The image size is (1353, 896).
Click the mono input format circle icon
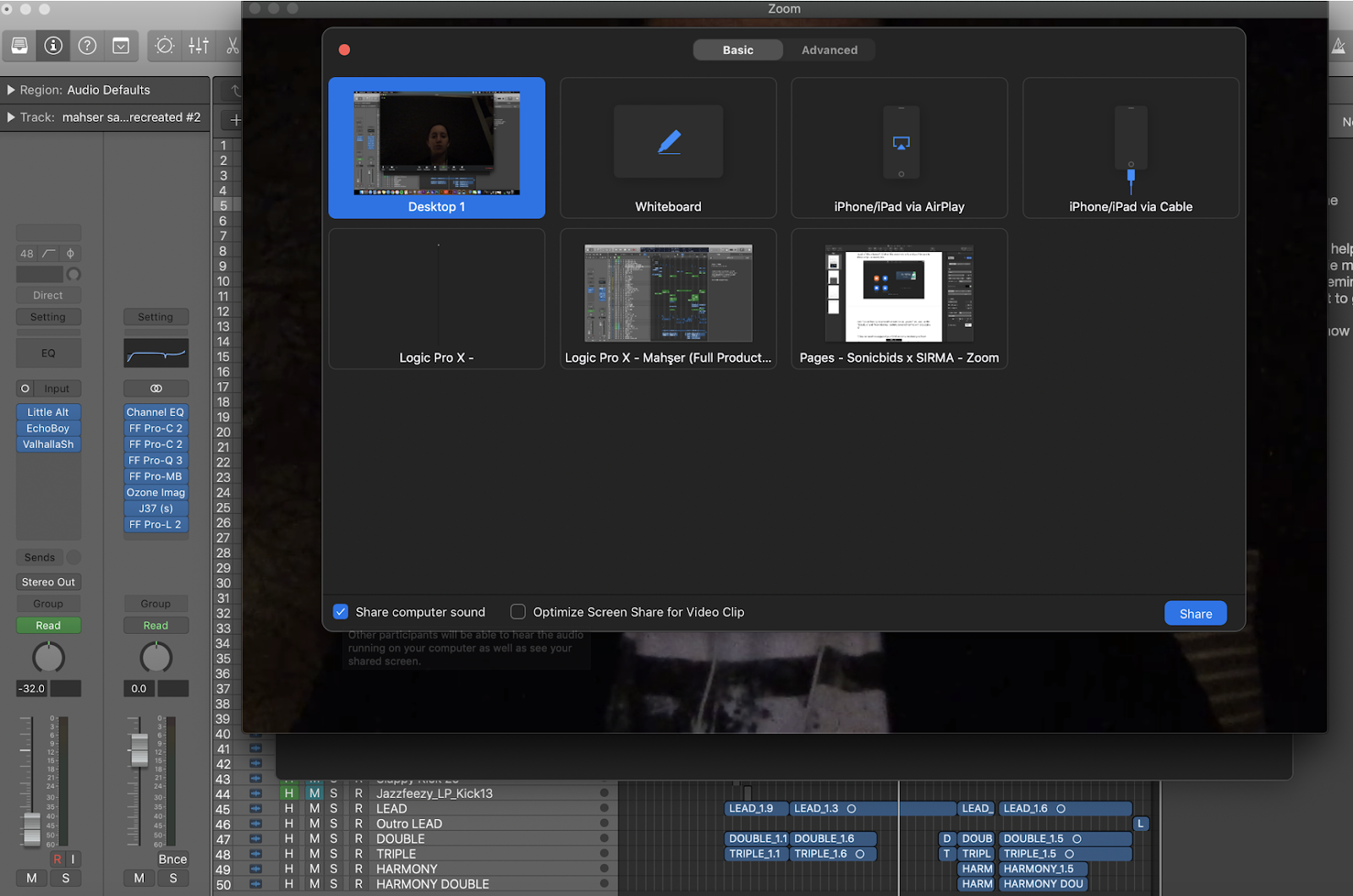(25, 389)
